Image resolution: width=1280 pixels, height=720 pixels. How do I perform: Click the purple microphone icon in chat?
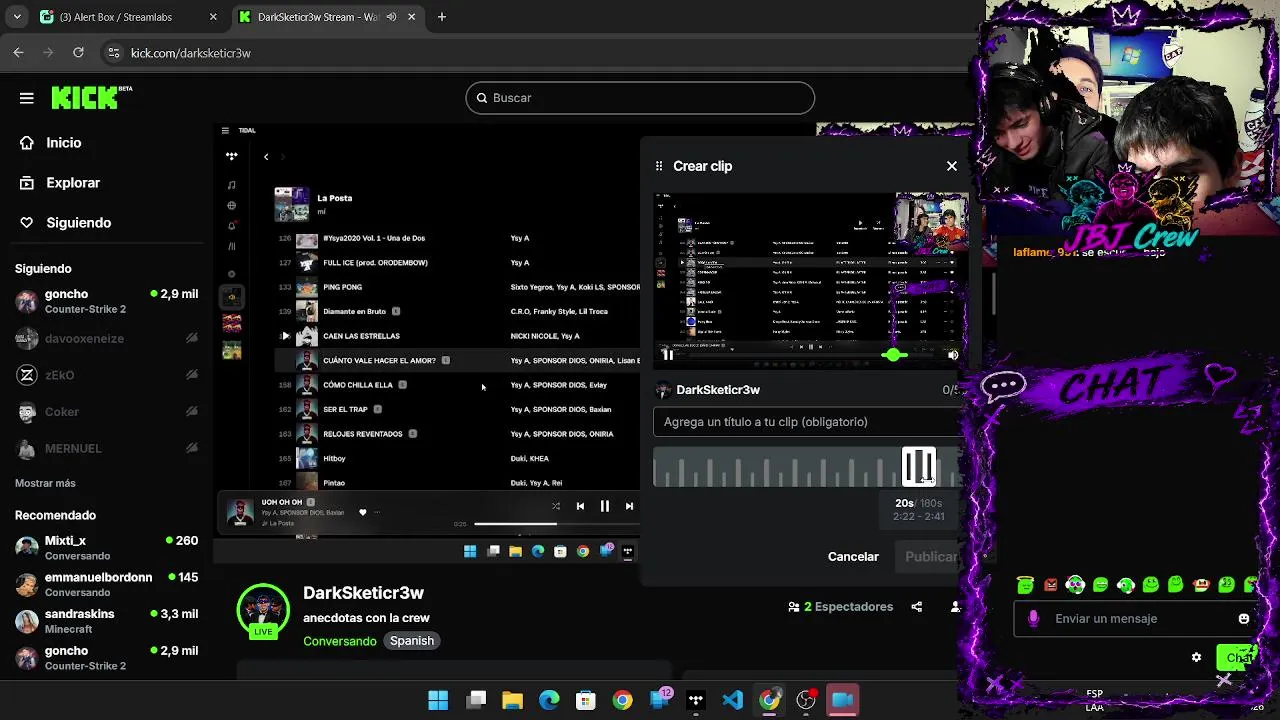click(1034, 619)
